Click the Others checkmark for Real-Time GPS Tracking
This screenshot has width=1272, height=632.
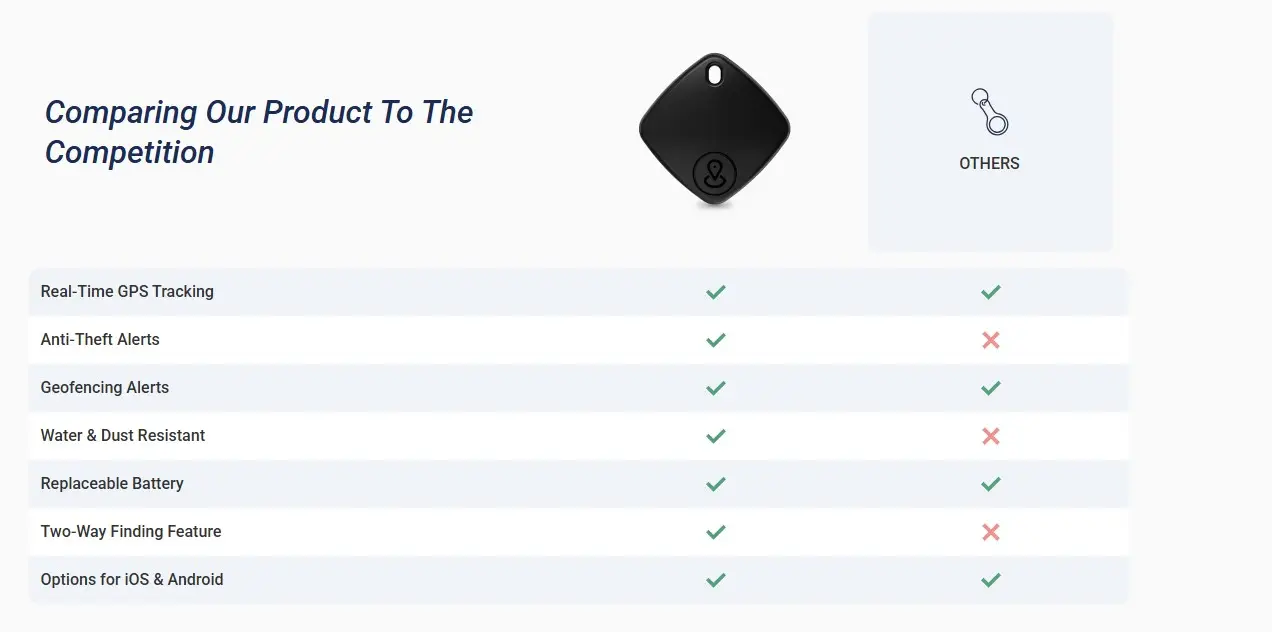coord(990,292)
